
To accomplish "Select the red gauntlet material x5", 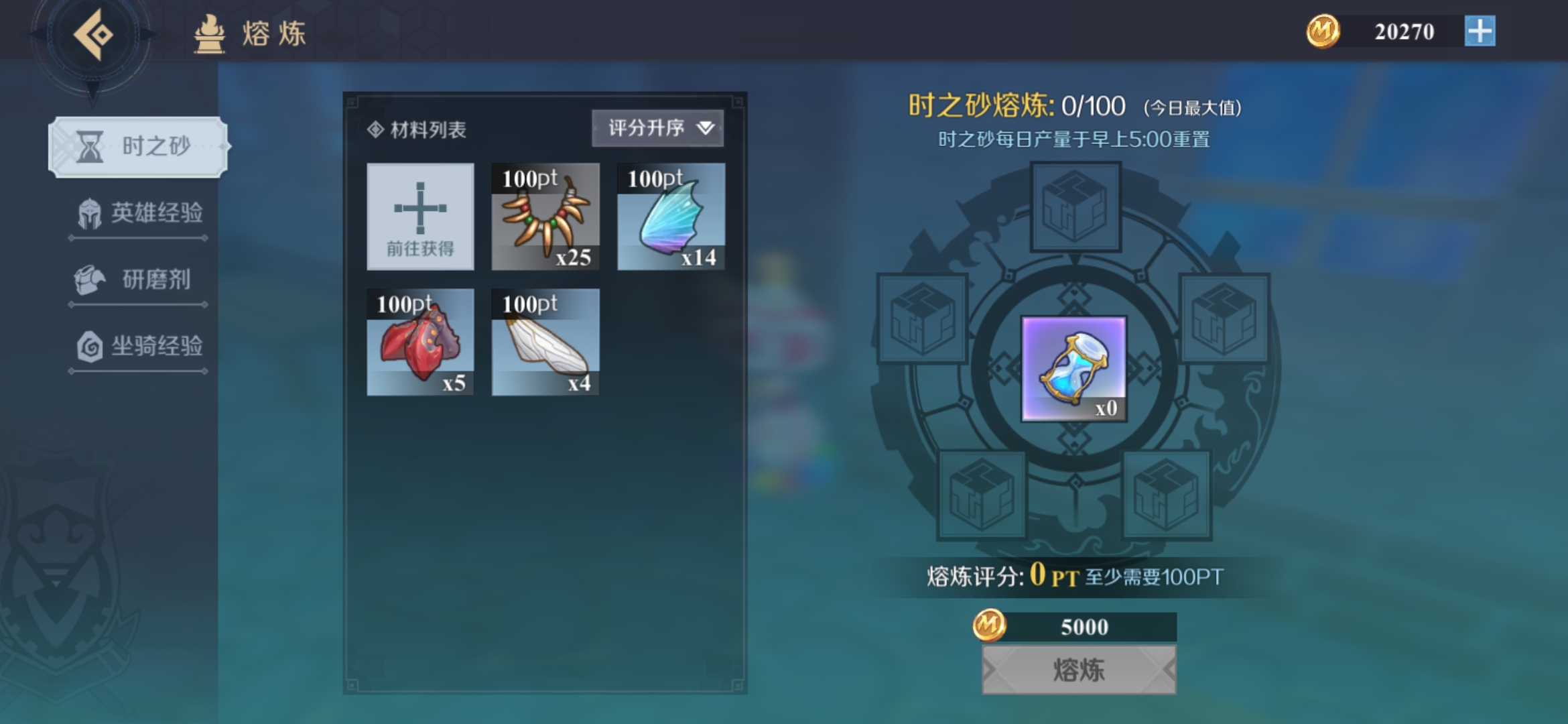I will coord(420,342).
